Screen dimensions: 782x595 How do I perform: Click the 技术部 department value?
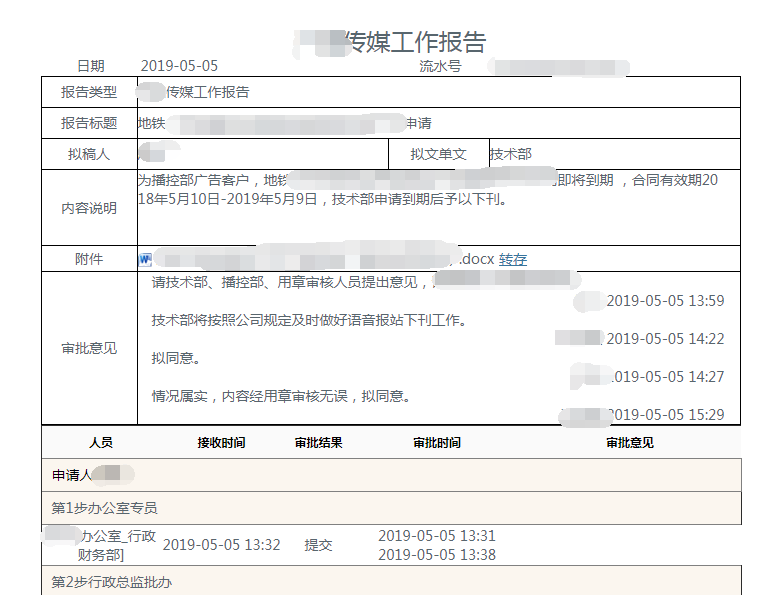[x=511, y=154]
